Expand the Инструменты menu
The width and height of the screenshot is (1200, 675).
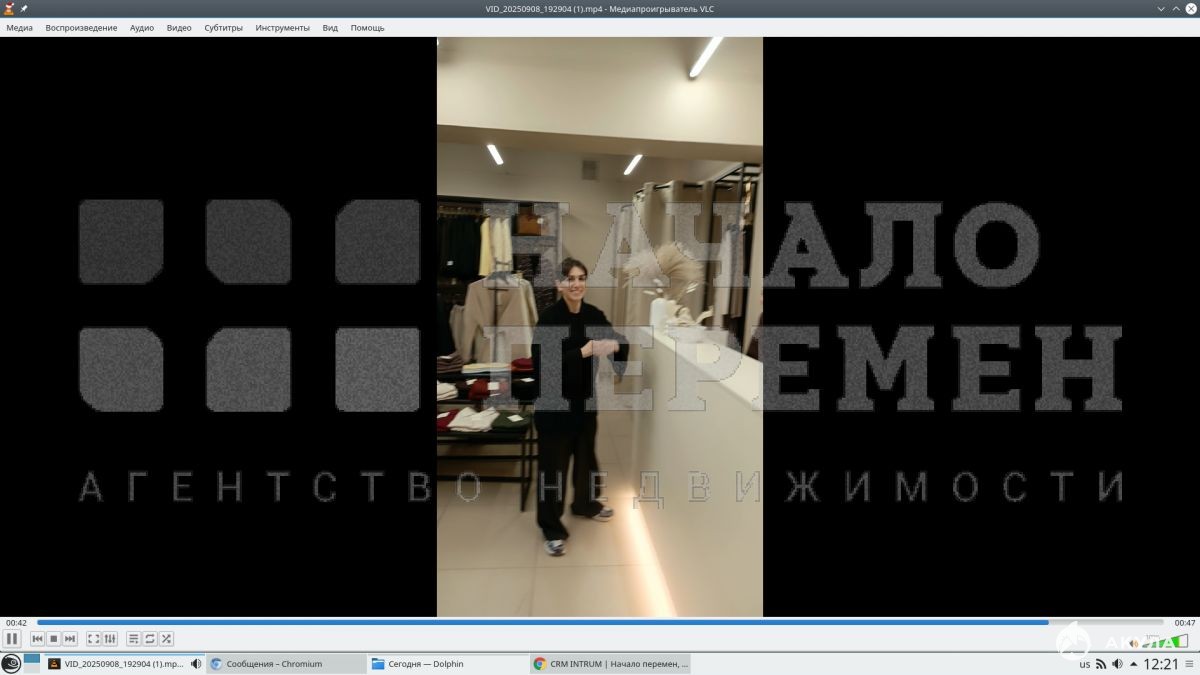pyautogui.click(x=282, y=28)
